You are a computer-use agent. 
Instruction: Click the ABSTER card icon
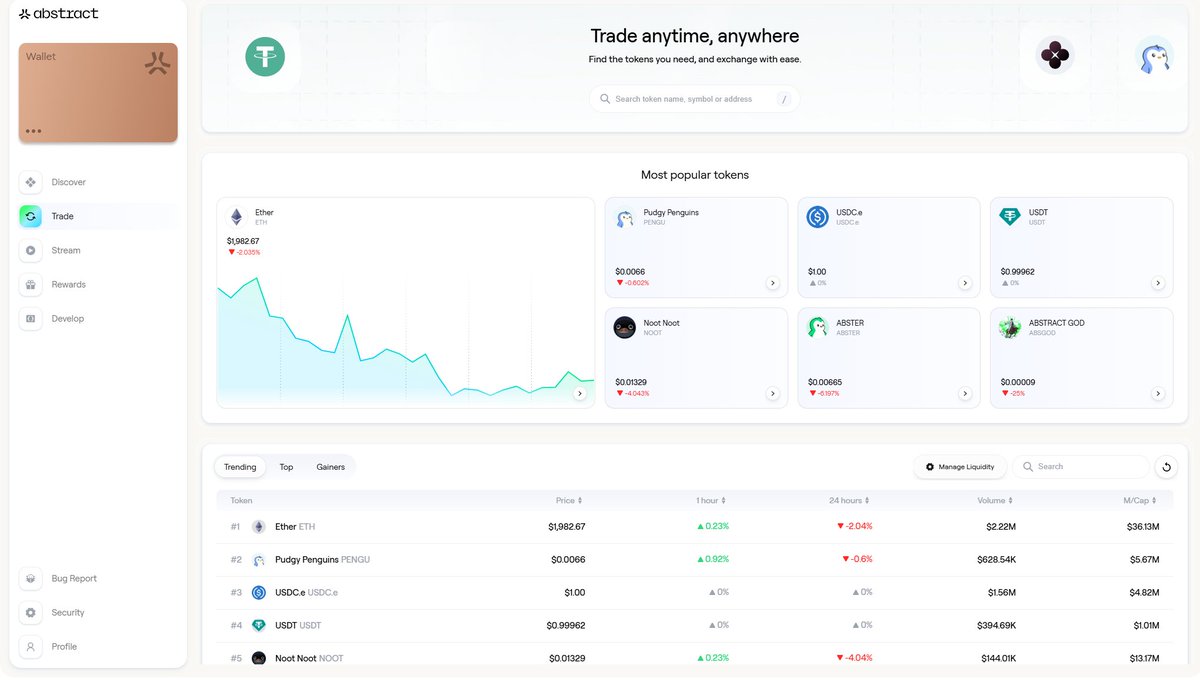818,327
